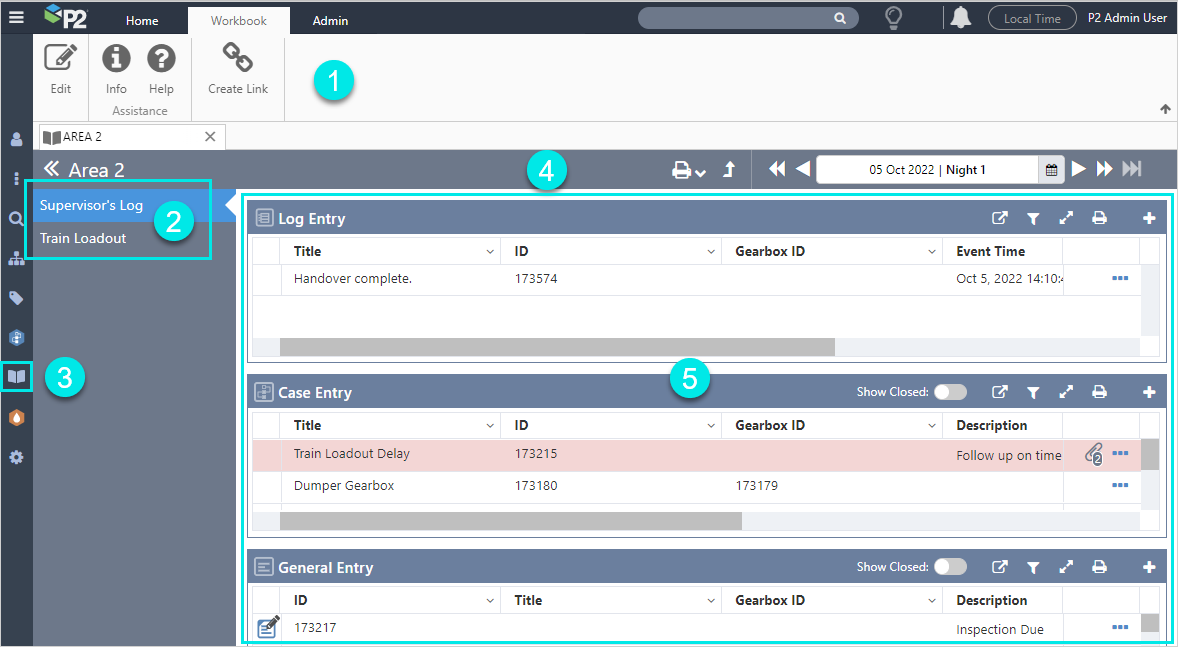Image resolution: width=1178 pixels, height=647 pixels.
Task: Collapse the Area 2 navigation panel
Action: (x=52, y=170)
